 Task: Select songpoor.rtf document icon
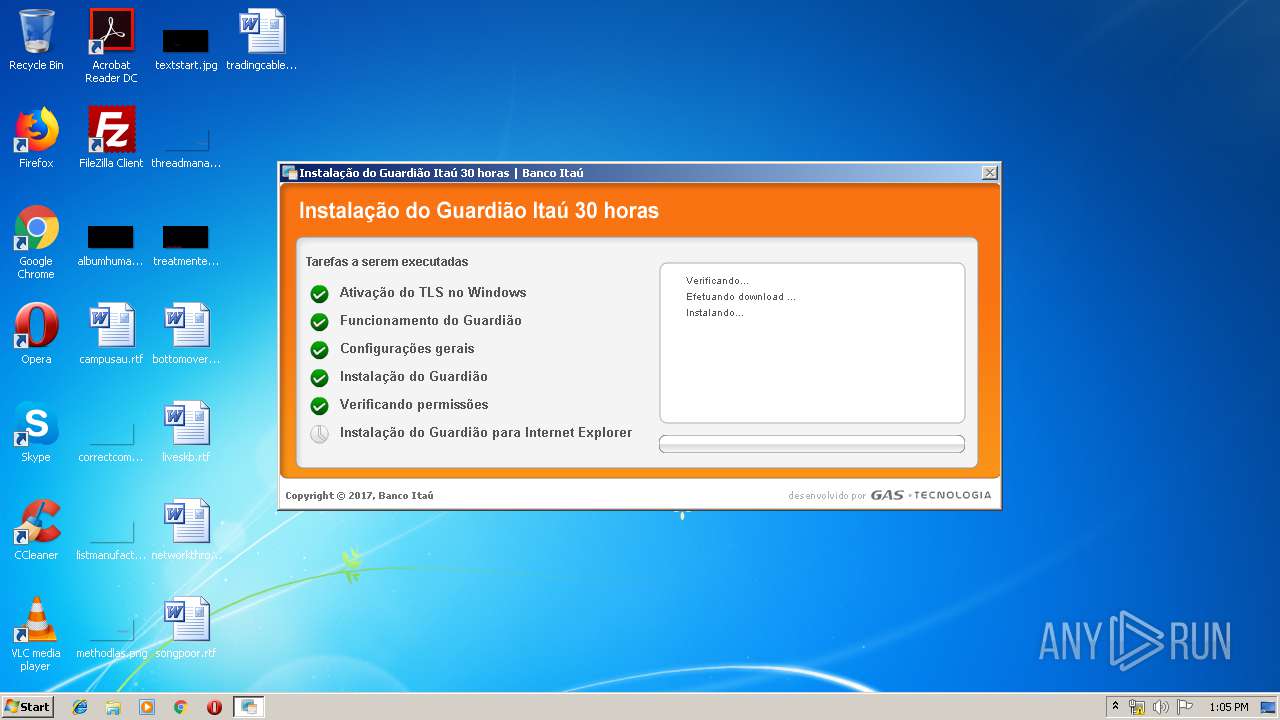[186, 628]
